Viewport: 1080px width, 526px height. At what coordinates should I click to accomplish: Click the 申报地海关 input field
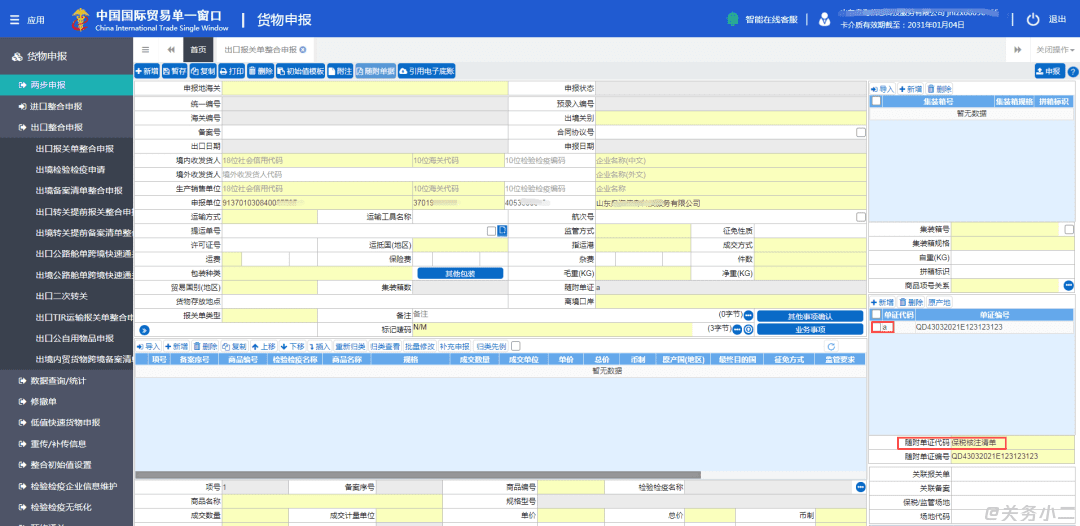(364, 89)
